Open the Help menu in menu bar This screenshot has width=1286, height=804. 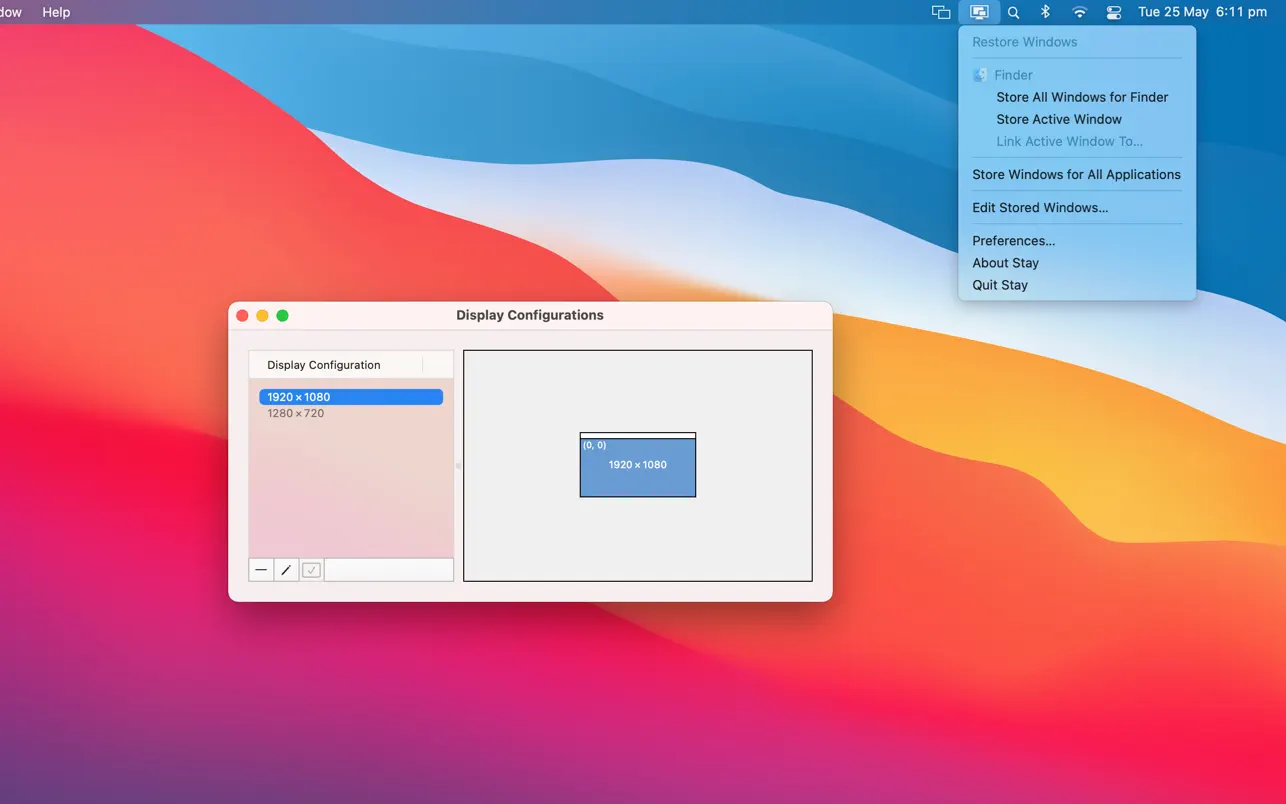click(x=56, y=12)
